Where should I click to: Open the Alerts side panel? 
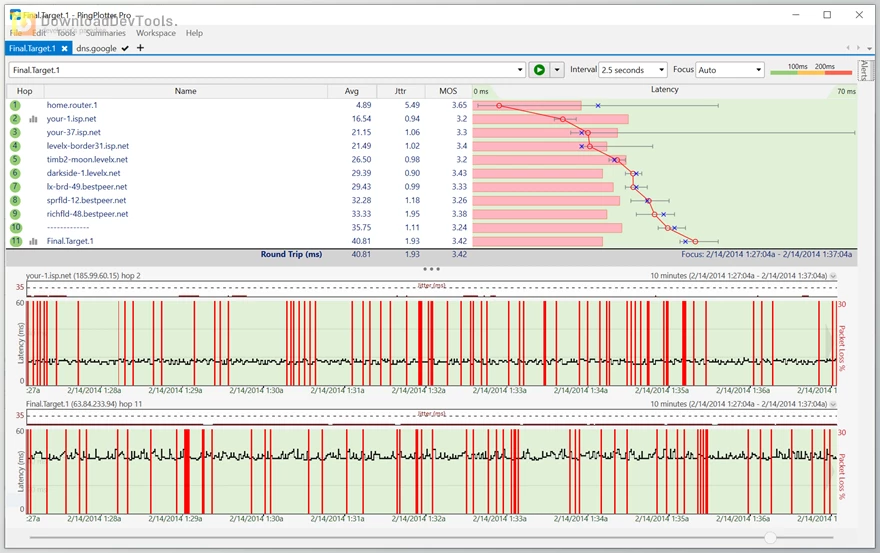pyautogui.click(x=864, y=70)
